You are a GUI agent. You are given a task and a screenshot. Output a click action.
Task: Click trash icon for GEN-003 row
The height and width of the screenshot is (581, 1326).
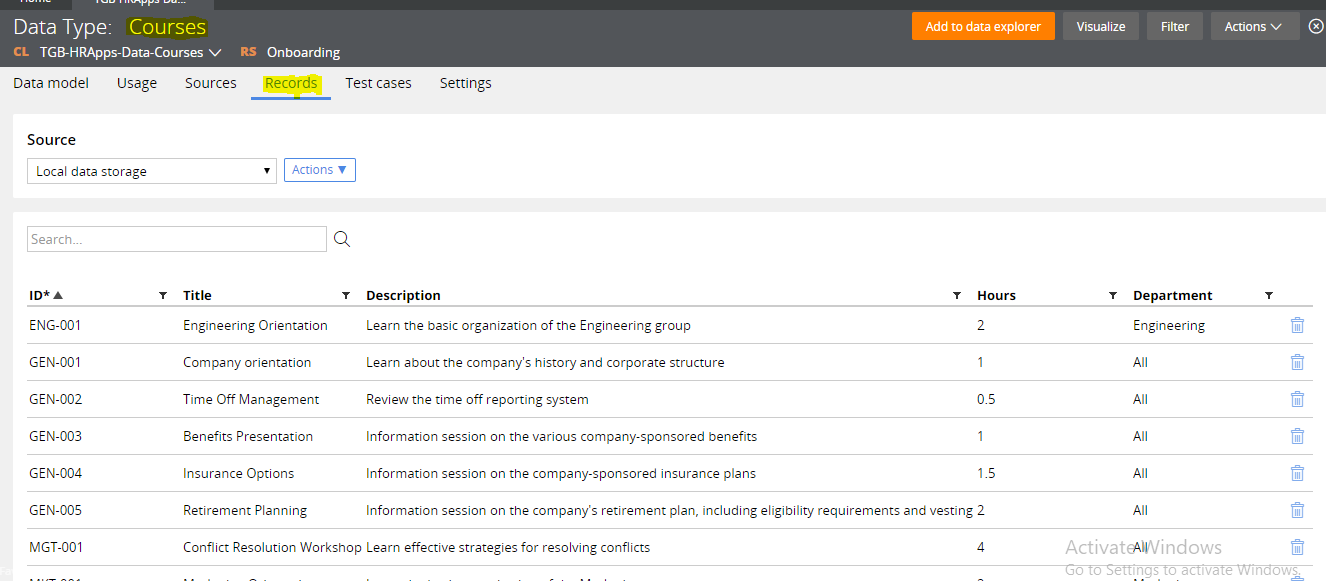[x=1297, y=436]
